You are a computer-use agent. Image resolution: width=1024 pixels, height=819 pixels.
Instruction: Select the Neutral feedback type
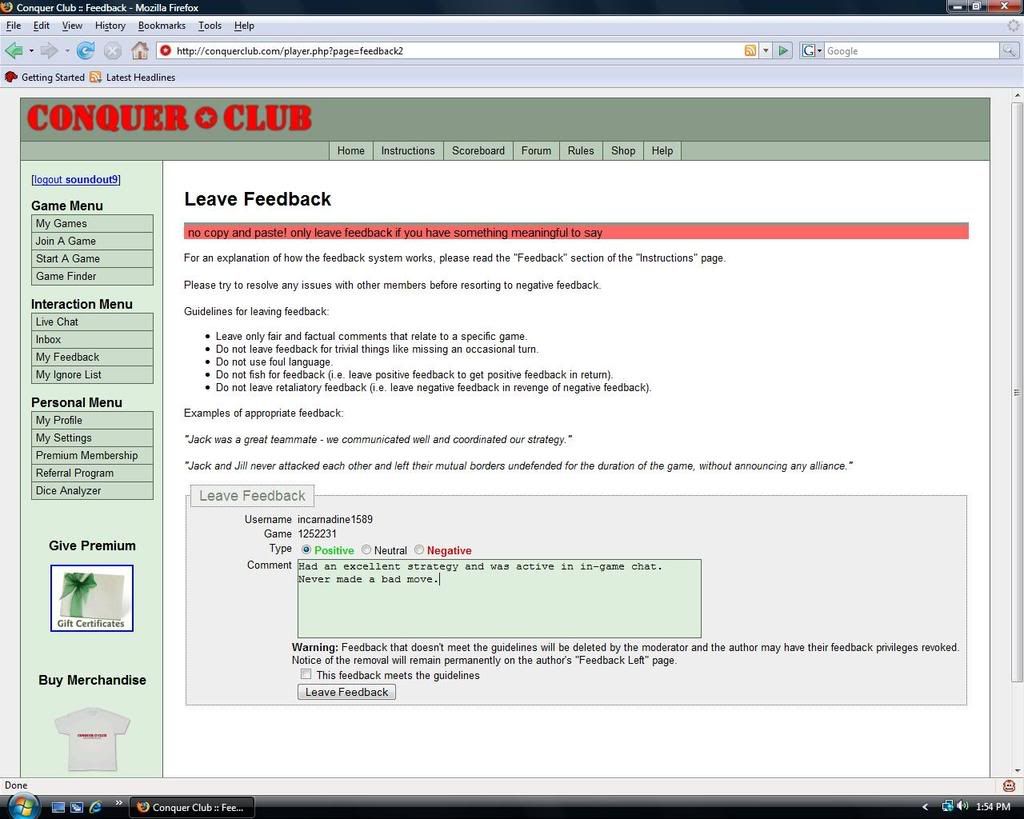pos(366,550)
